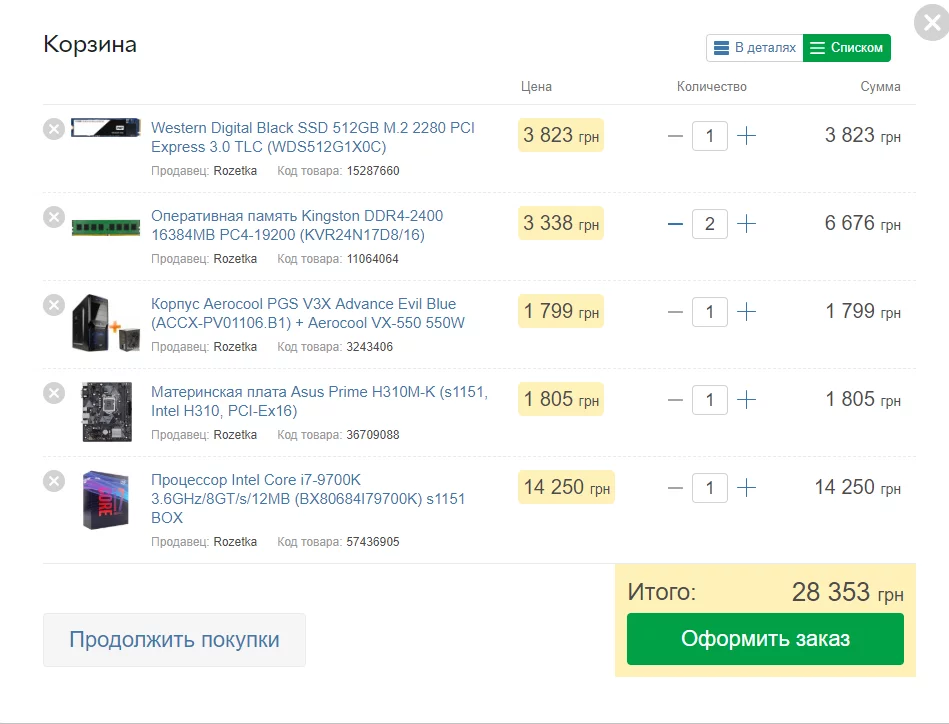This screenshot has width=949, height=724.
Task: Click the 3 823 грн price badge
Action: point(561,135)
